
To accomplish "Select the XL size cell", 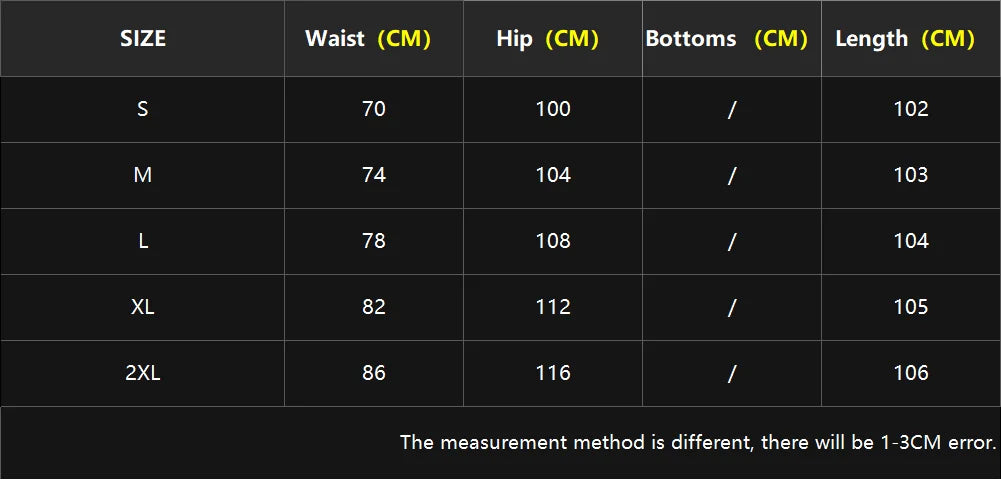I will pos(143,307).
